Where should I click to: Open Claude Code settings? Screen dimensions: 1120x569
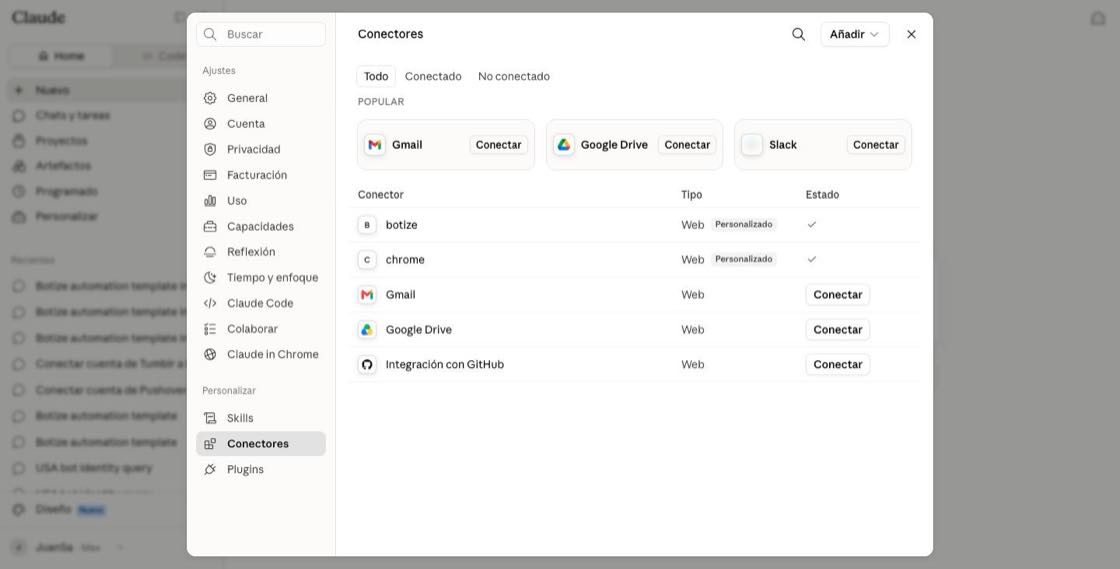pyautogui.click(x=261, y=303)
